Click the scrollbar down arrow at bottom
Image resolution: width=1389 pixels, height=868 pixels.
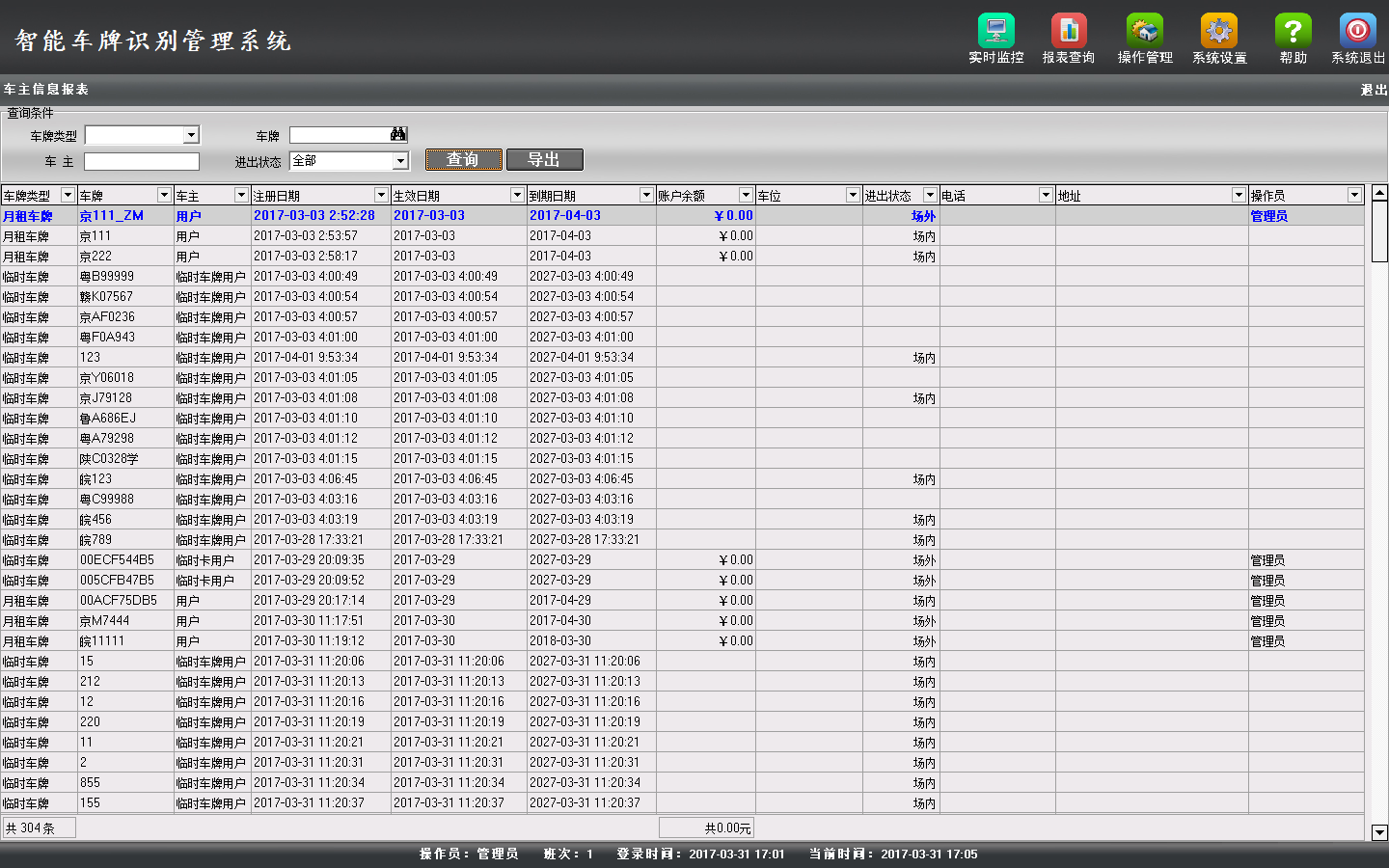[1379, 832]
